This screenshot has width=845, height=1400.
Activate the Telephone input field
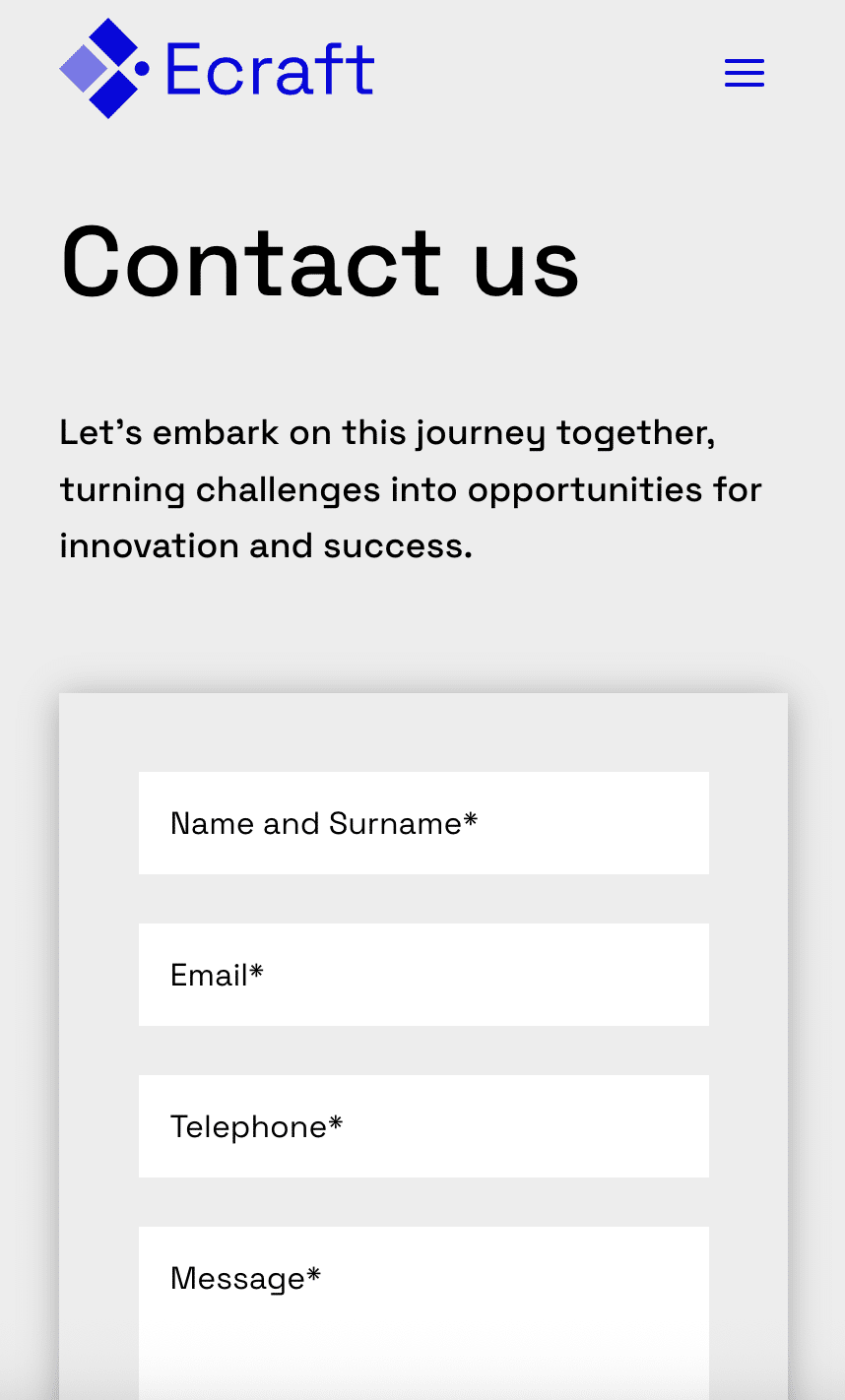(423, 1126)
